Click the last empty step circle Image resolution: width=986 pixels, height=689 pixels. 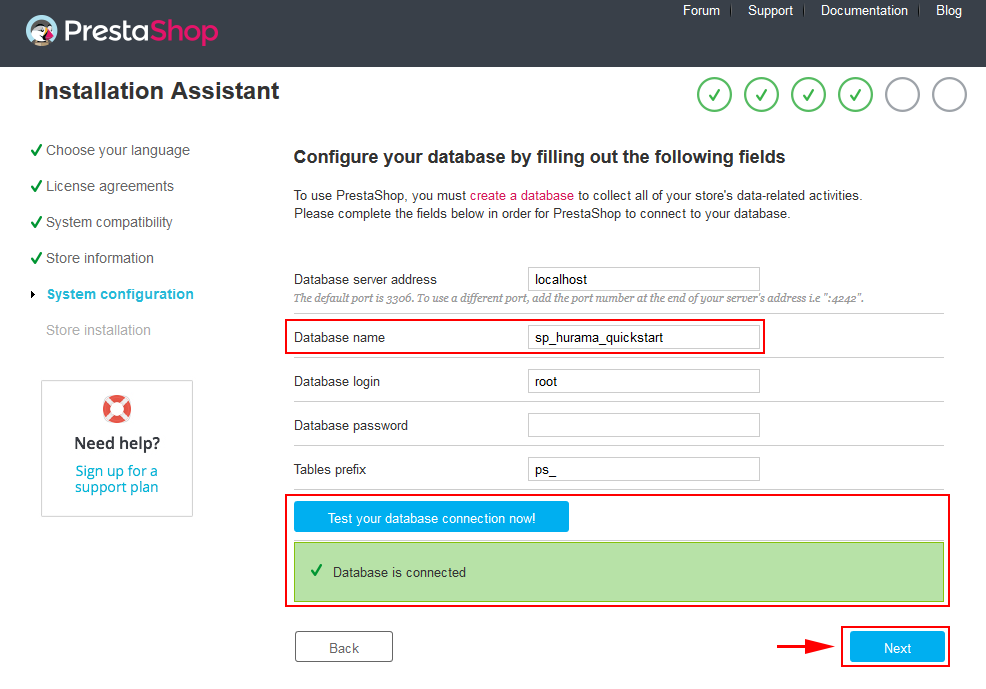949,95
